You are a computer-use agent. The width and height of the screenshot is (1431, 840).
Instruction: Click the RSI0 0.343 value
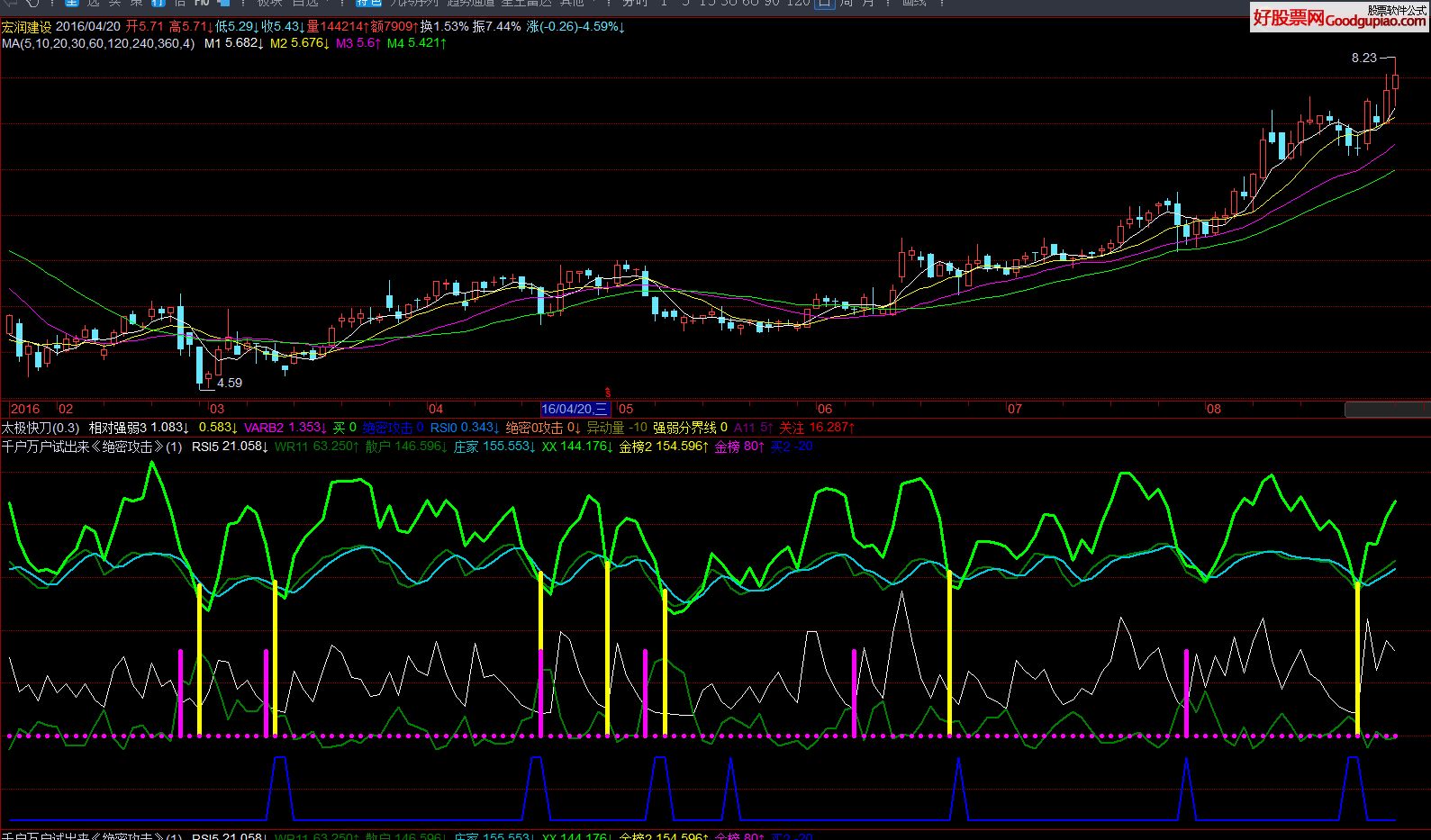(465, 428)
